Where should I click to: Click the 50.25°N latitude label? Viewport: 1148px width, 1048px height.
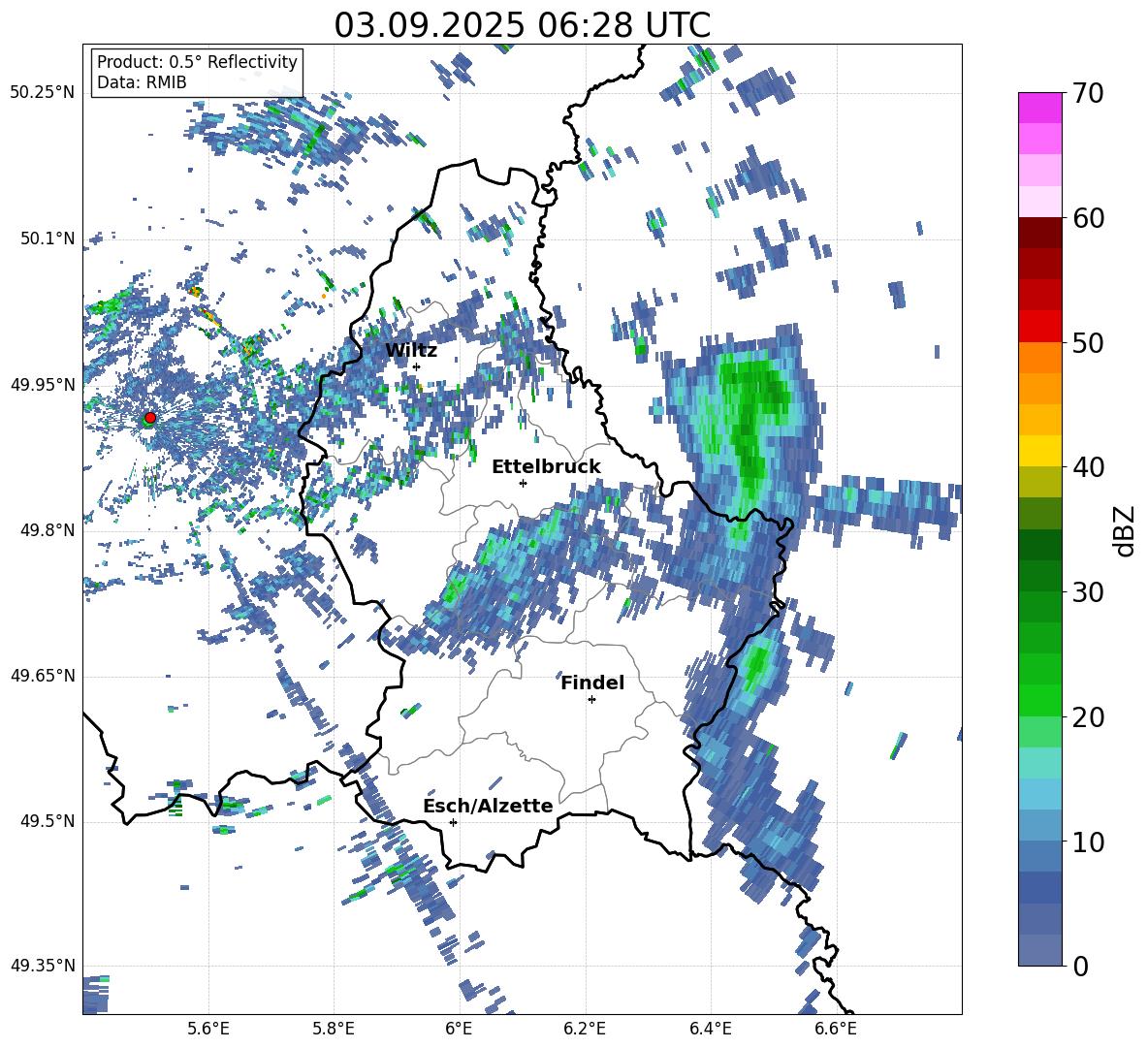coord(43,93)
